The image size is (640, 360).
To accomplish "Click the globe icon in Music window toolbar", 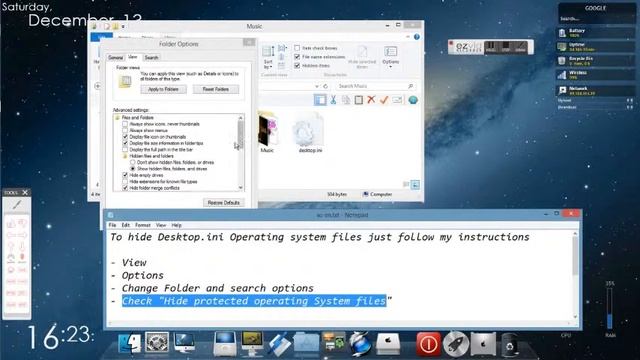I will point(413,100).
